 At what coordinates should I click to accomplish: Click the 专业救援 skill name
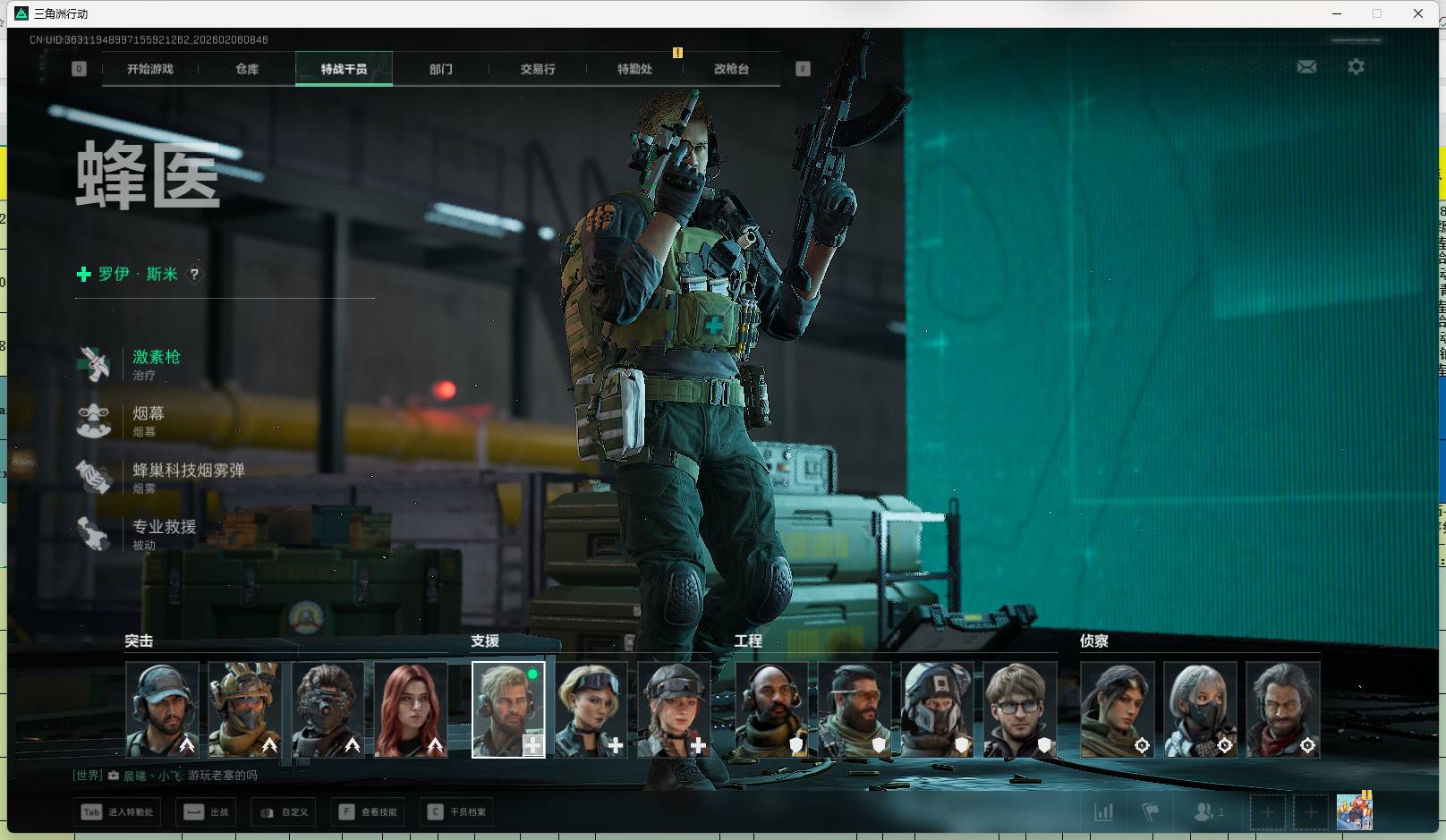point(165,527)
